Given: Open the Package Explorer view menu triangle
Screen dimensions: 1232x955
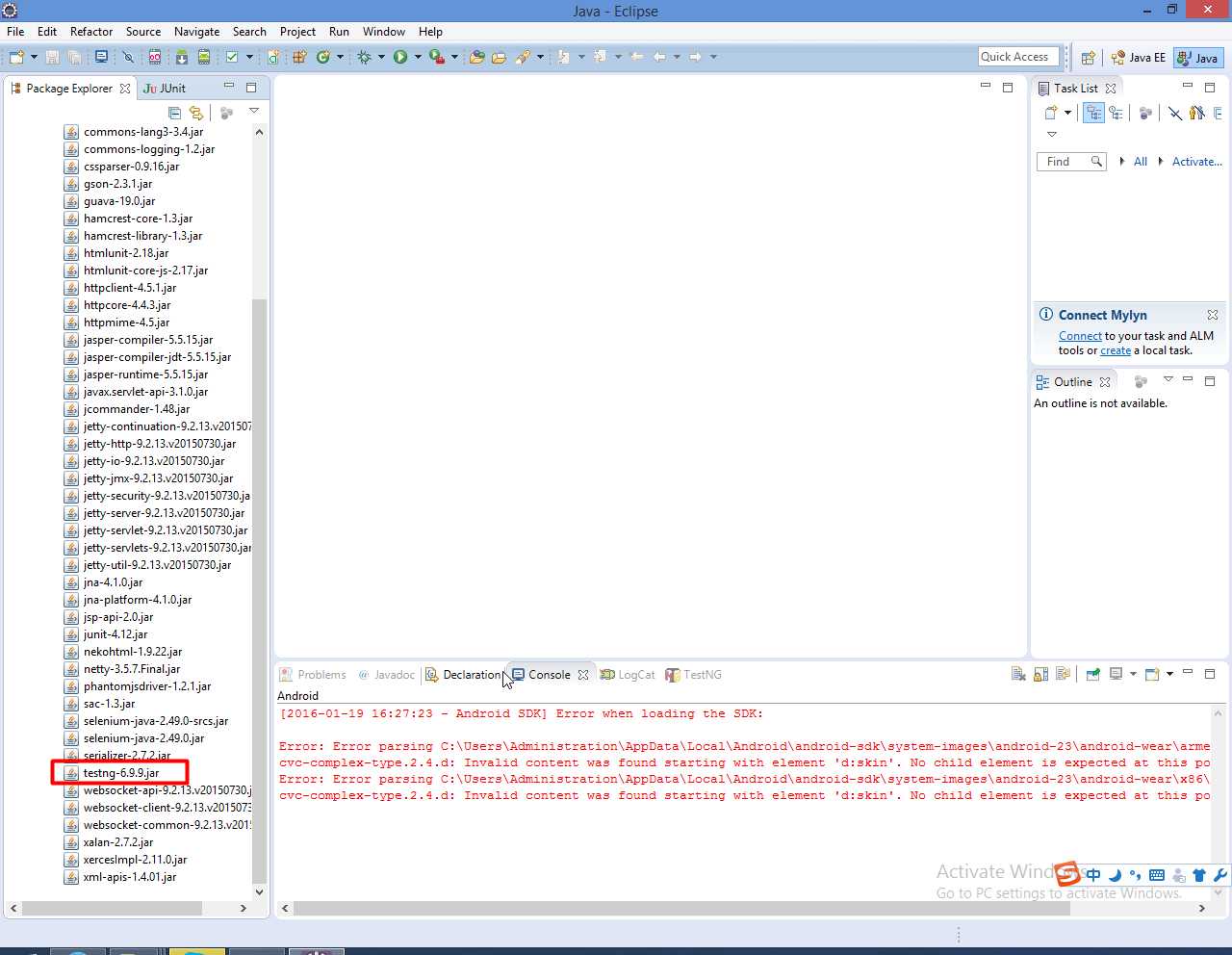Looking at the screenshot, I should click(254, 111).
